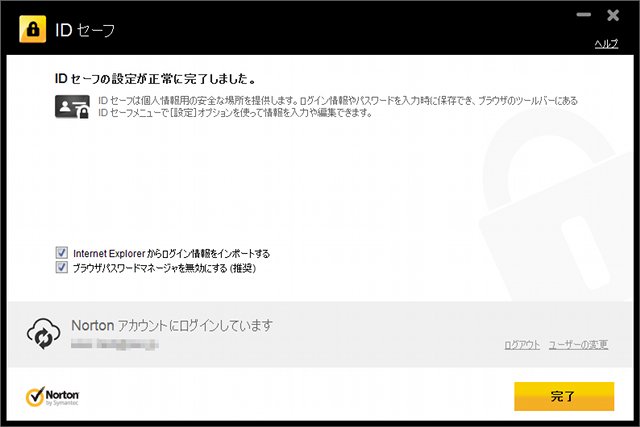Viewport: 640px width, 427px height.
Task: Click the ID Safe yellow padlock icon
Action: 33,29
